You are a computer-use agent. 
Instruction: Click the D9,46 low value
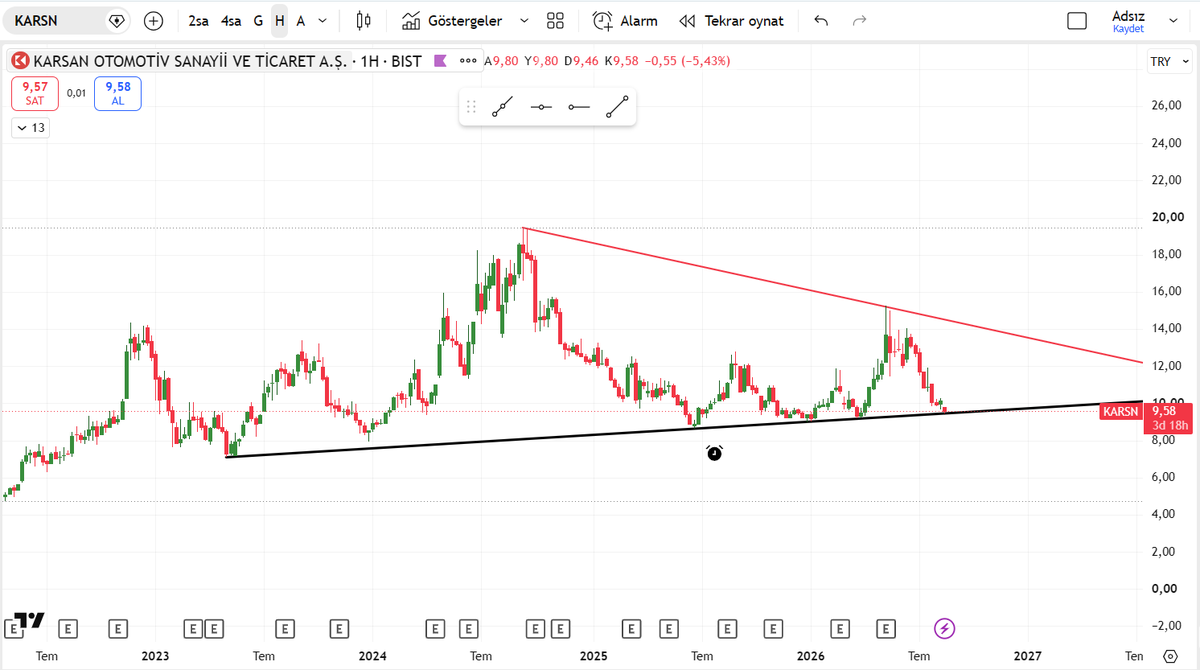tap(582, 61)
